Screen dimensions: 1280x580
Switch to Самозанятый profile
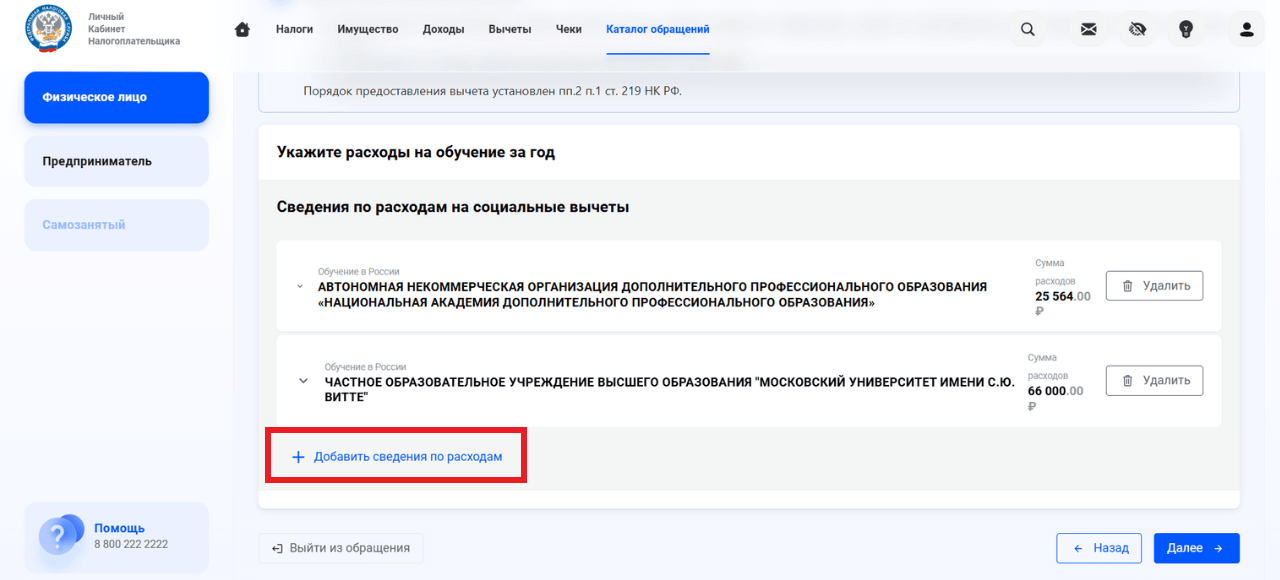(x=116, y=225)
